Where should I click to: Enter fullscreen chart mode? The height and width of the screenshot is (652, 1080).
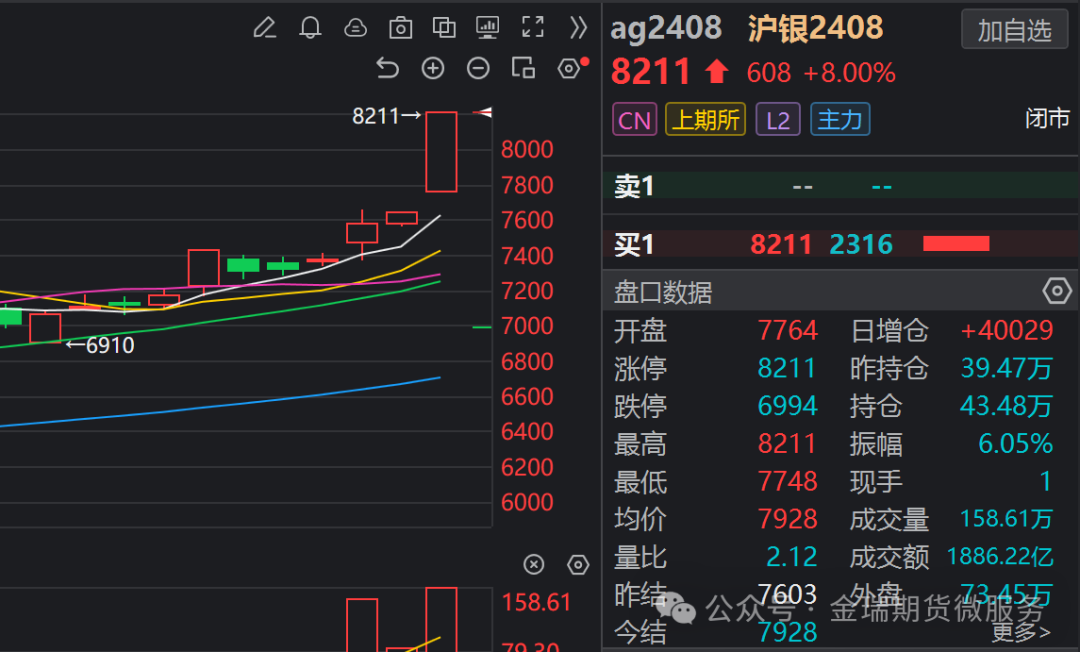click(x=532, y=28)
